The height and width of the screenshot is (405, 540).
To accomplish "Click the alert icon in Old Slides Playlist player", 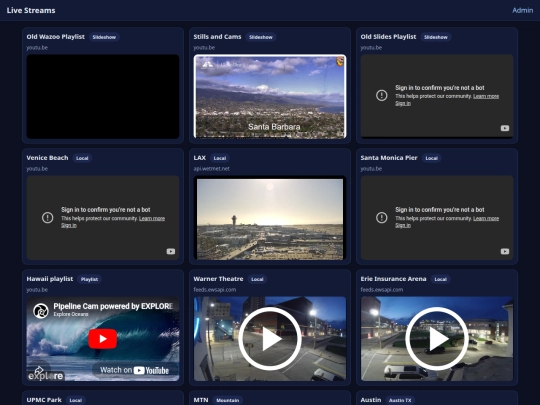I will [382, 95].
